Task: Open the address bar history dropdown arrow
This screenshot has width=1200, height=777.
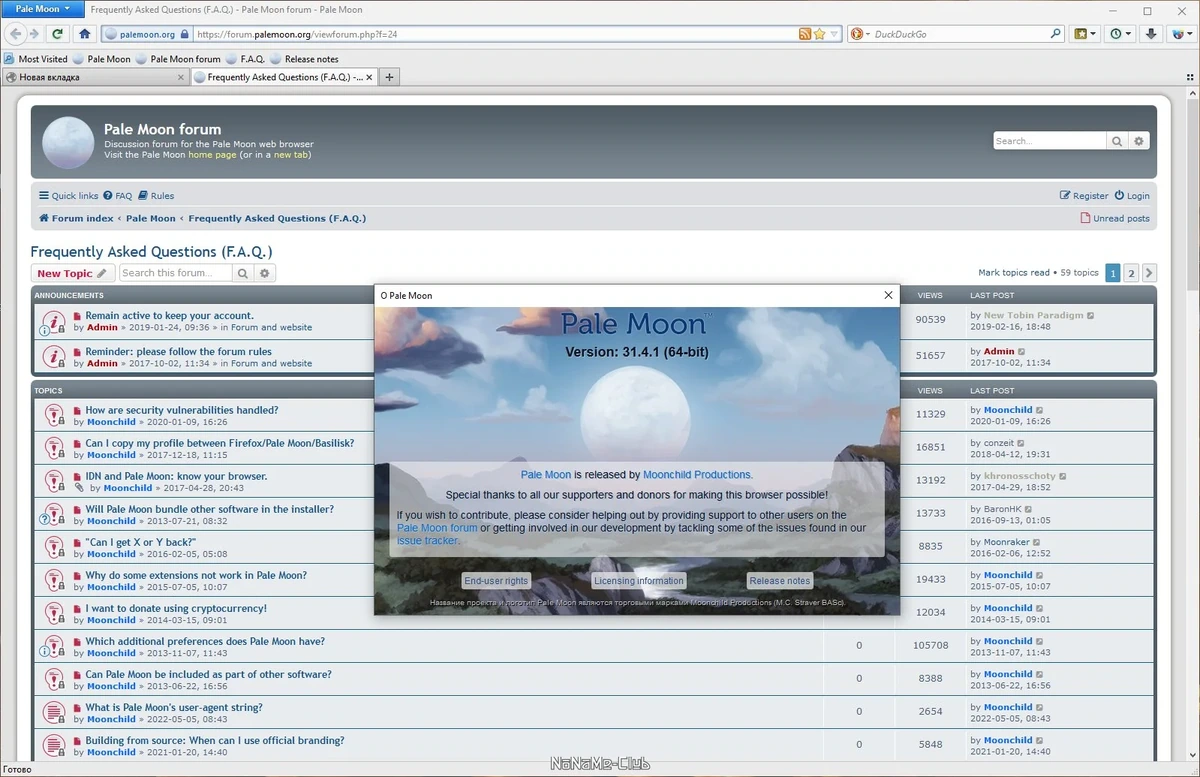Action: coord(834,34)
